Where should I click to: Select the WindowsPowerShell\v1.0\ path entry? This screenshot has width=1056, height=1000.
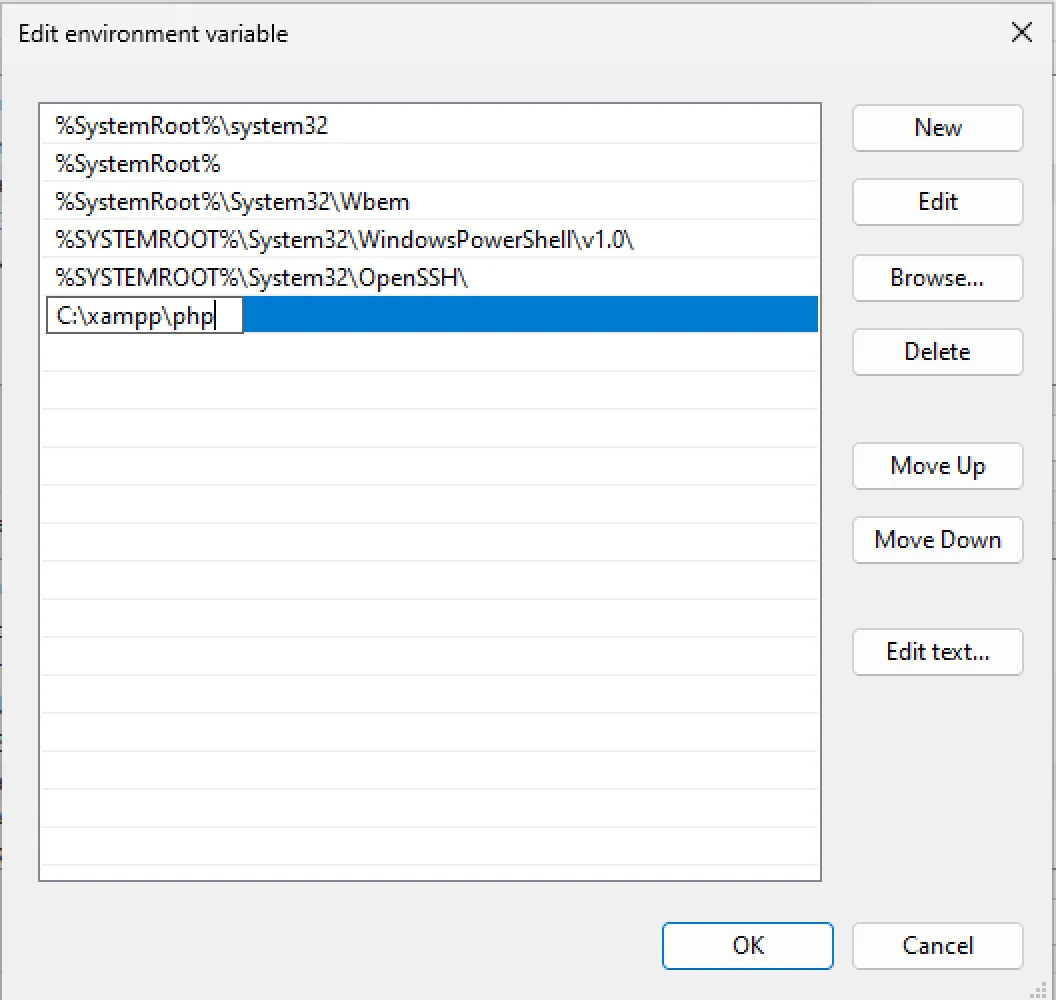[430, 239]
